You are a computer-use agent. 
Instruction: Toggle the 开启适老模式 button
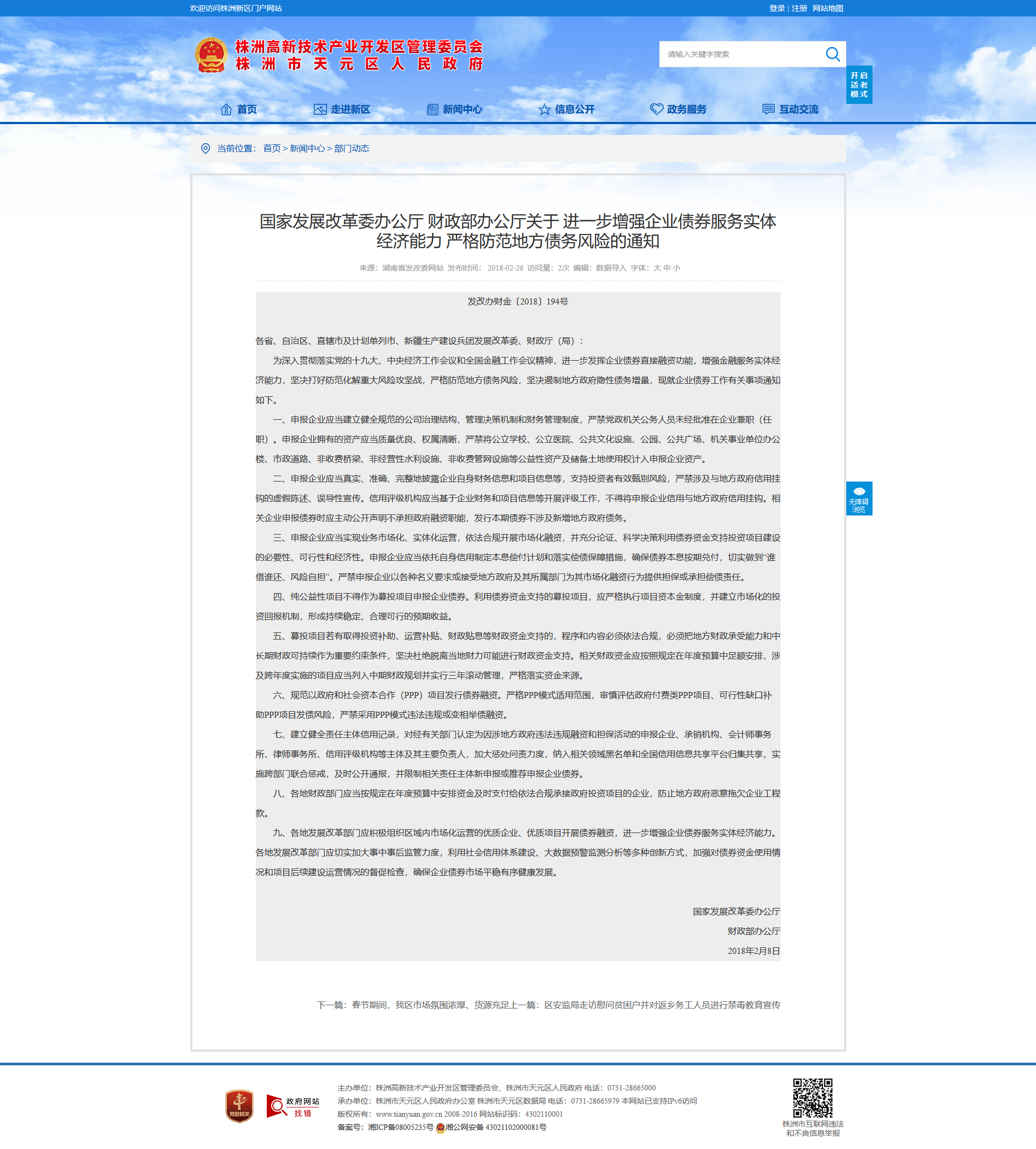(x=859, y=85)
